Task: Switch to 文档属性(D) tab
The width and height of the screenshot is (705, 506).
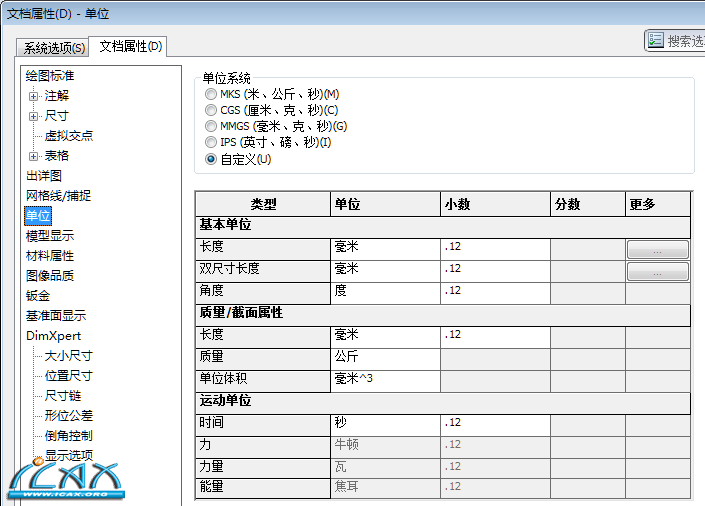Action: pyautogui.click(x=128, y=46)
